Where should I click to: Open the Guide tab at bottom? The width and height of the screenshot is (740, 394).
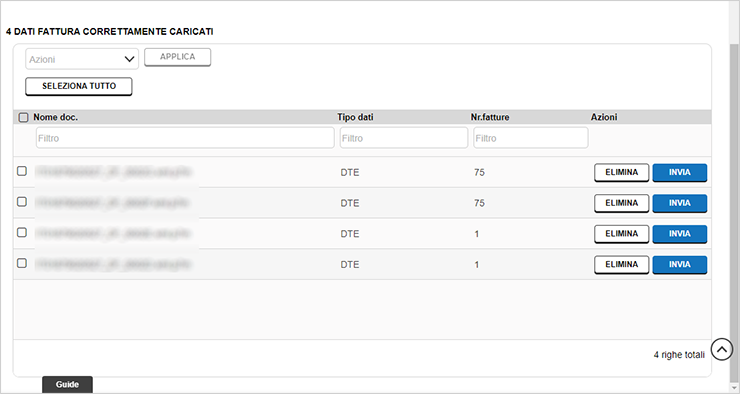67,384
